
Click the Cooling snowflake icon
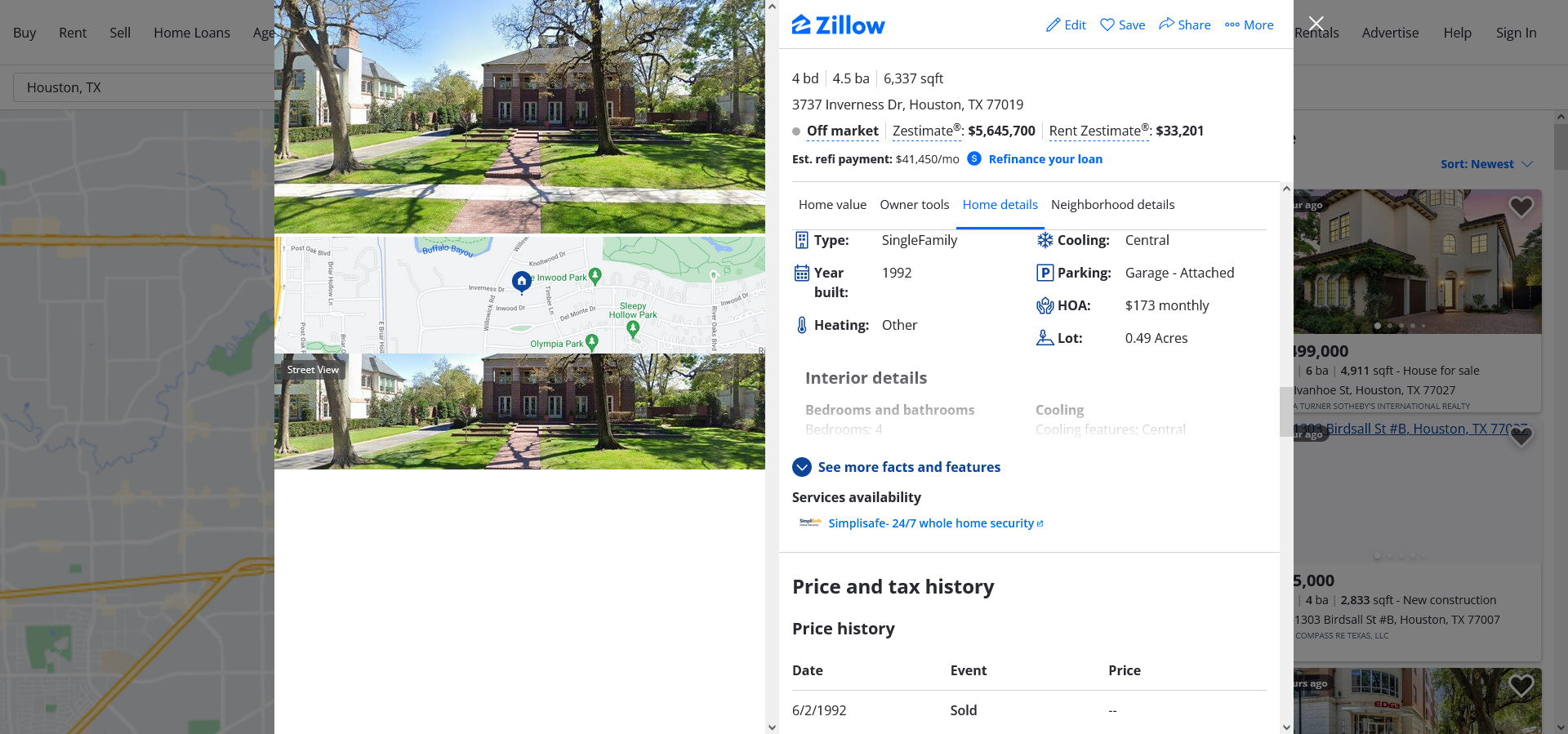coord(1045,240)
